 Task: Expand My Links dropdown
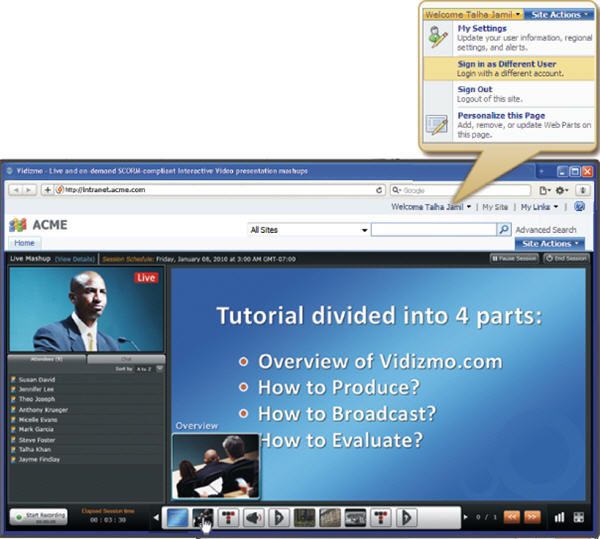coord(539,207)
